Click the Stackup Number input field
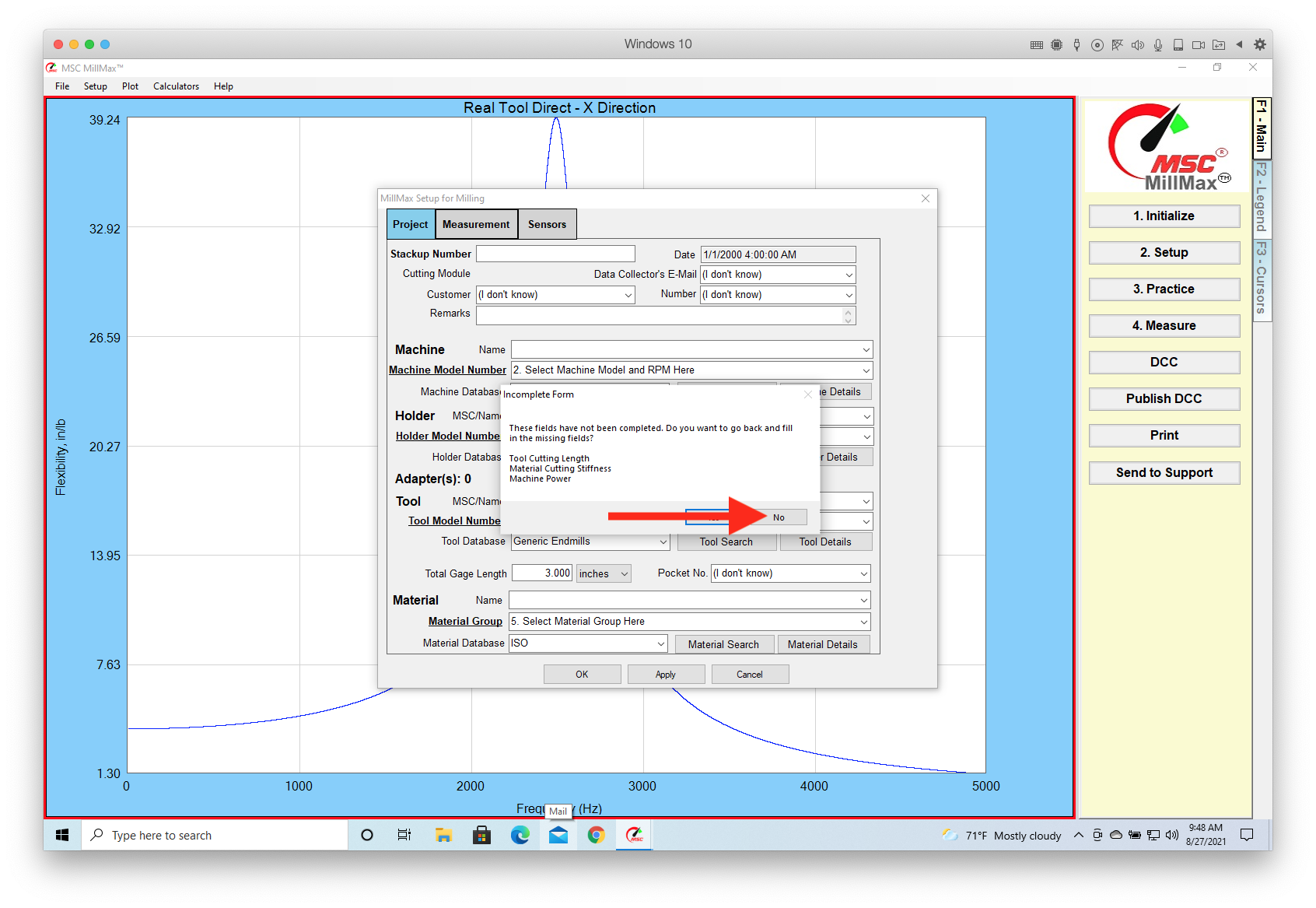 (555, 254)
